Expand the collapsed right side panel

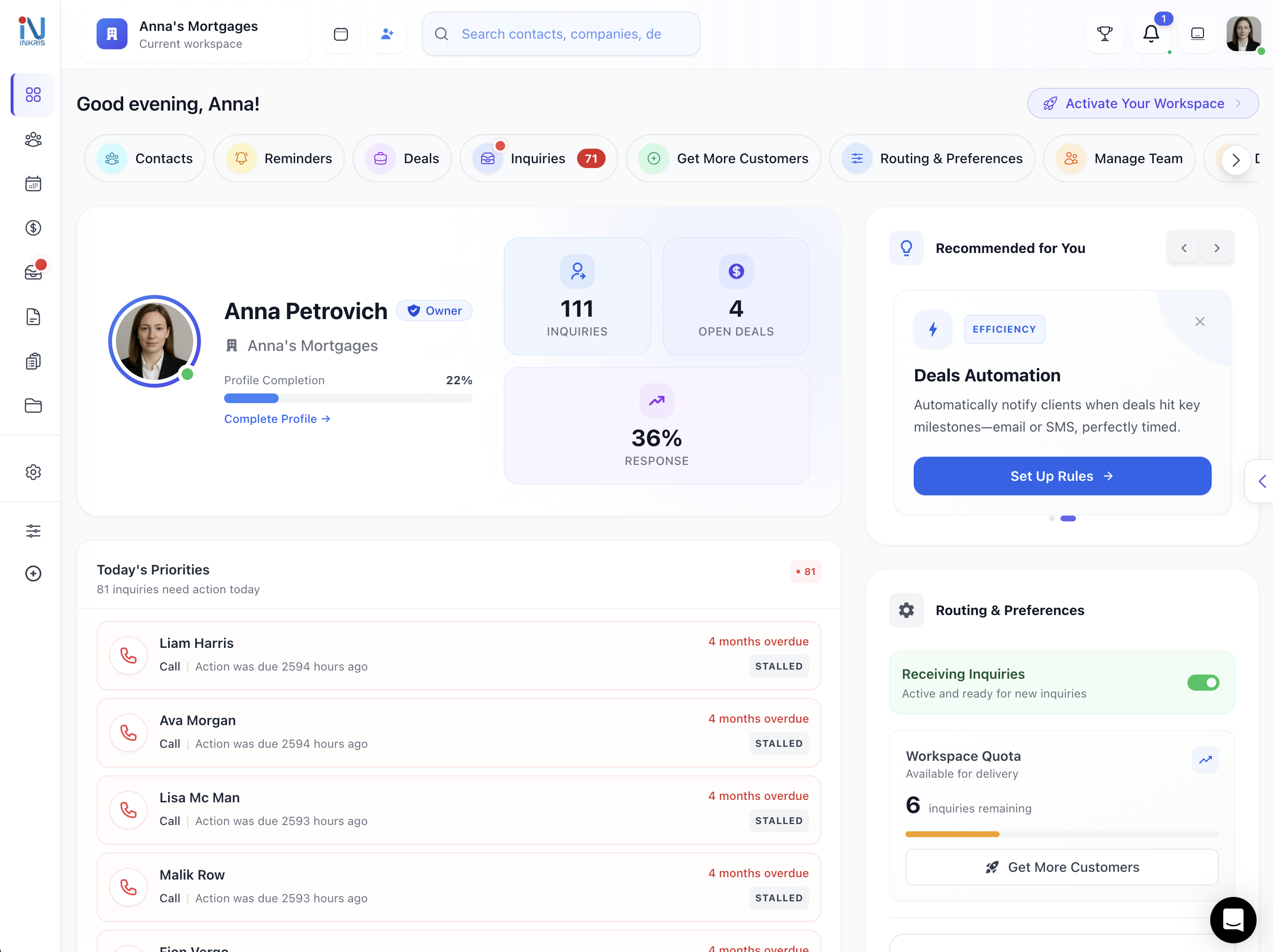coord(1261,481)
